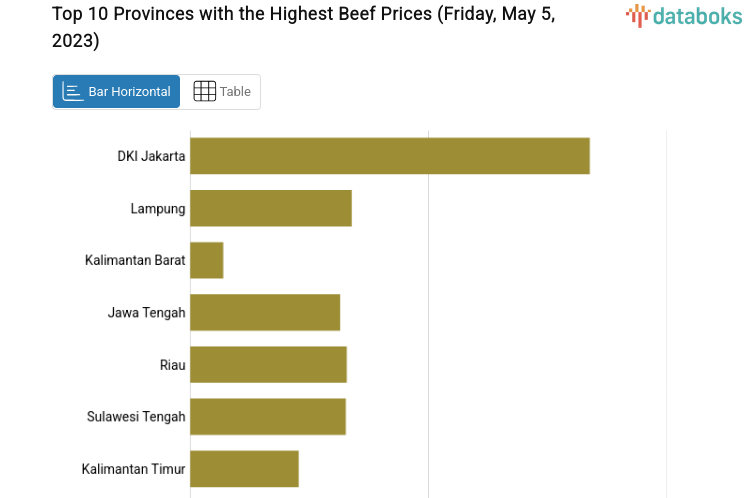Click the DKI Jakarta axis label
Viewport: 753px width, 498px height.
coord(151,156)
